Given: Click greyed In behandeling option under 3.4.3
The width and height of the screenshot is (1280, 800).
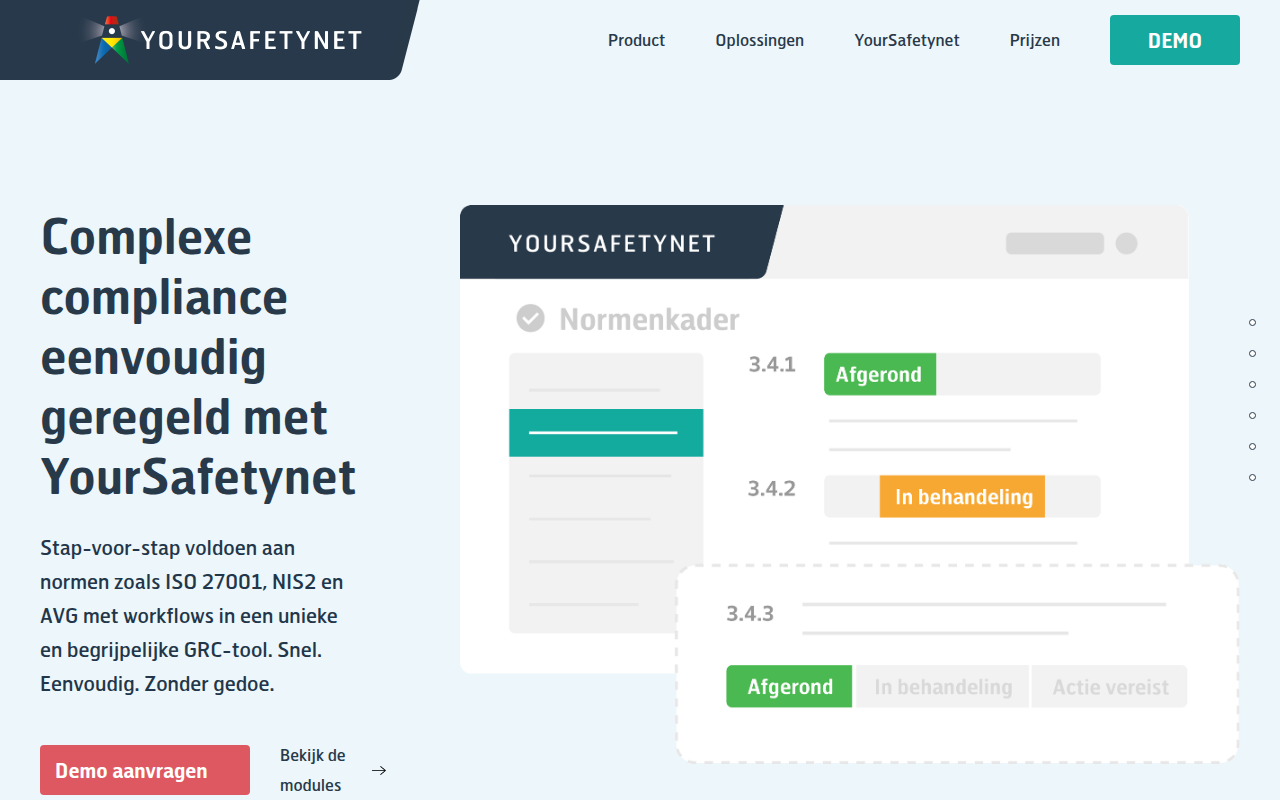Looking at the screenshot, I should [x=942, y=686].
